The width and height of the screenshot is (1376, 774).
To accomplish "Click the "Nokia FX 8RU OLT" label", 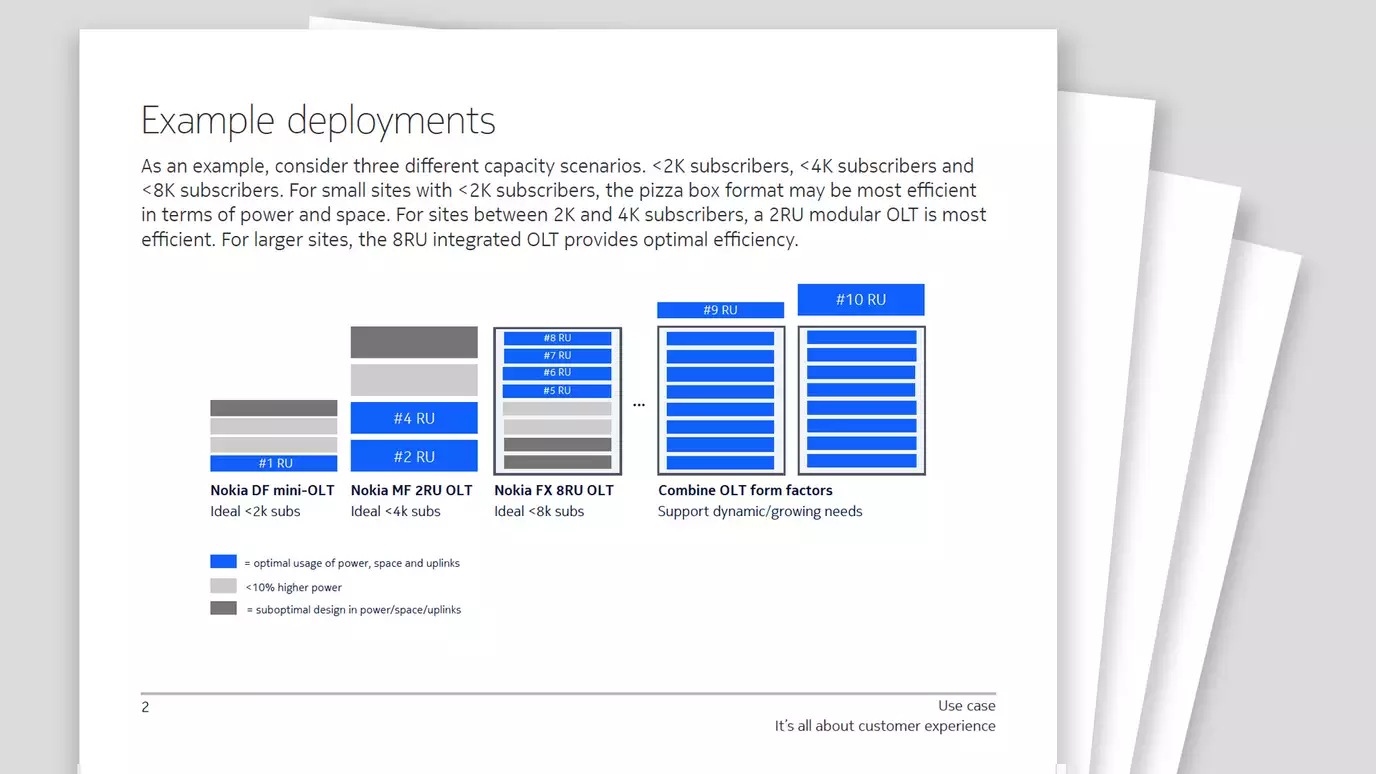I will 554,490.
